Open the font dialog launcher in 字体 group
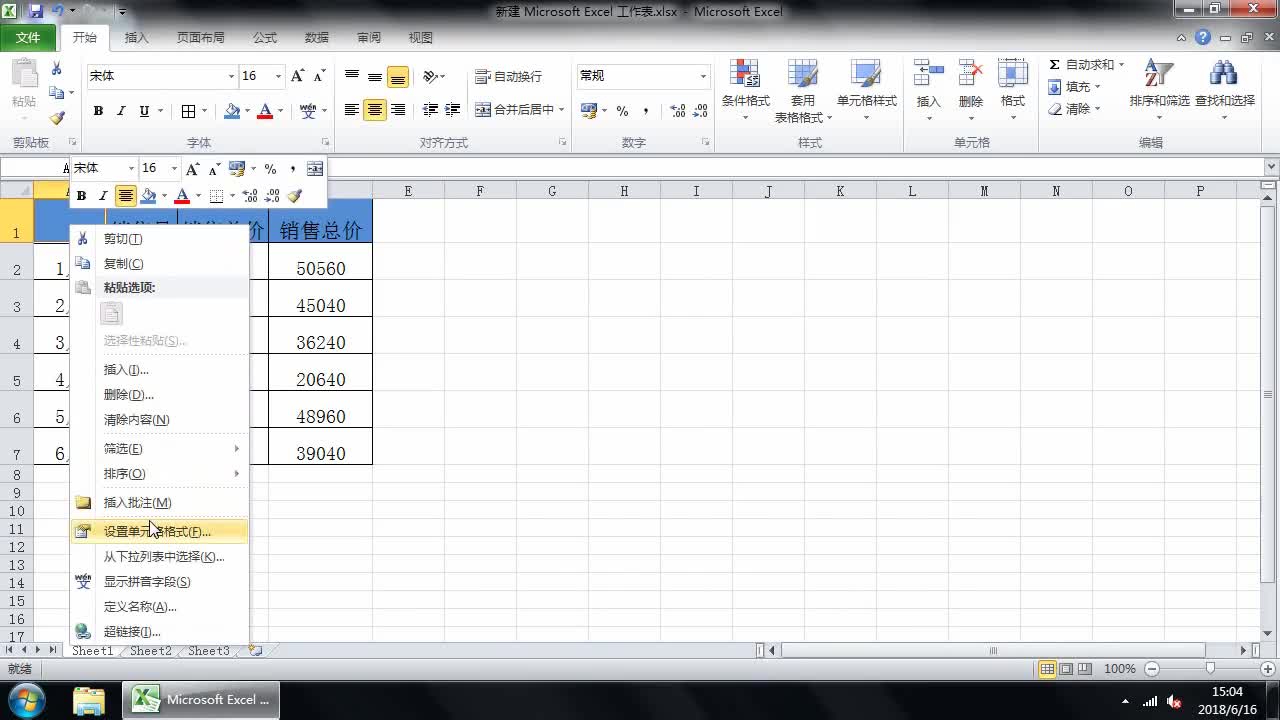Viewport: 1280px width, 720px height. (325, 143)
